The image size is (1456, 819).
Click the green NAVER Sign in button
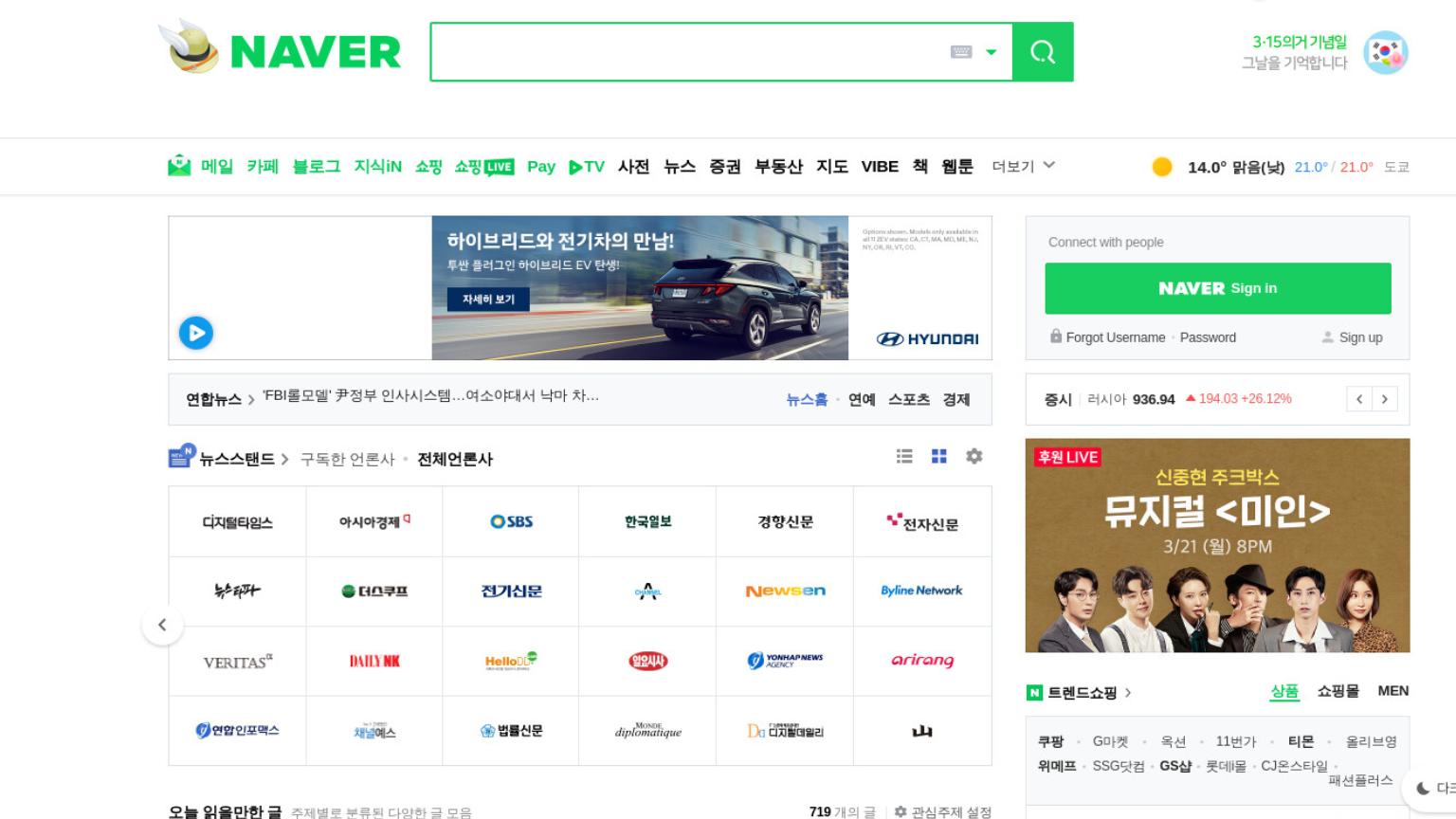click(1218, 288)
